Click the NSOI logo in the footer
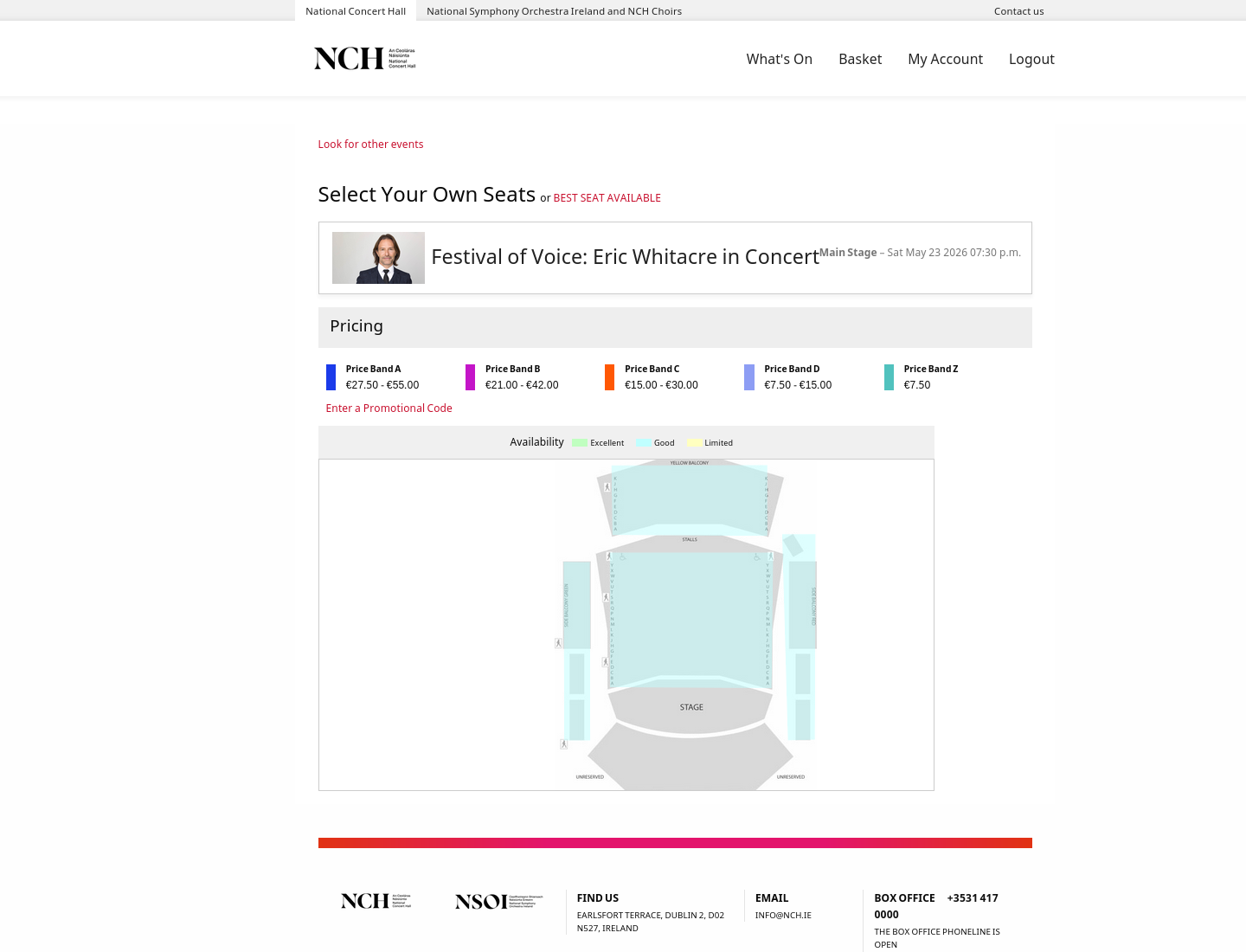Viewport: 1246px width, 952px height. click(499, 901)
